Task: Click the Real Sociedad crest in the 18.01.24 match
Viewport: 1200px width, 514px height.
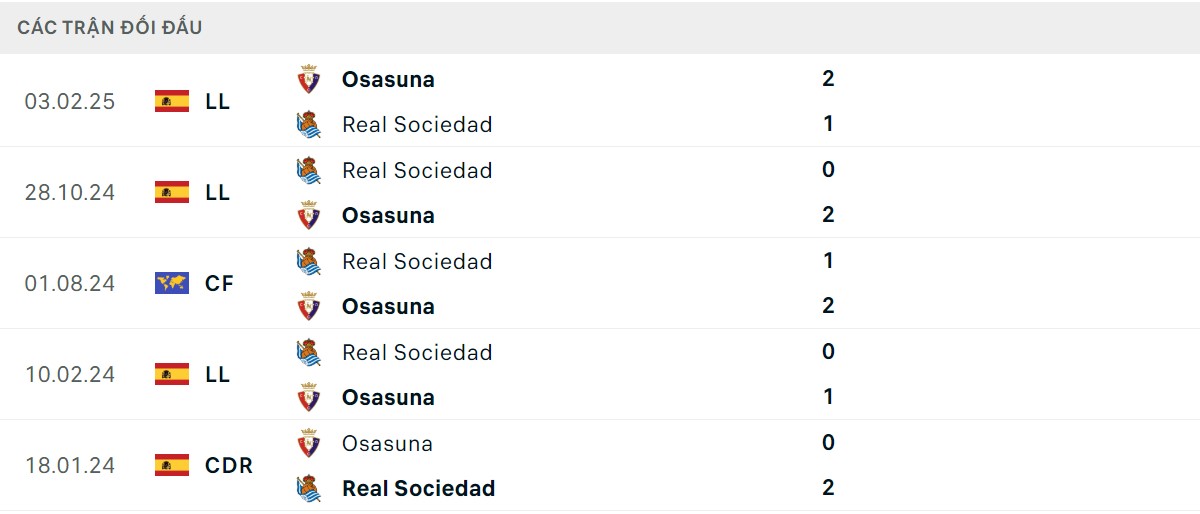Action: tap(309, 489)
